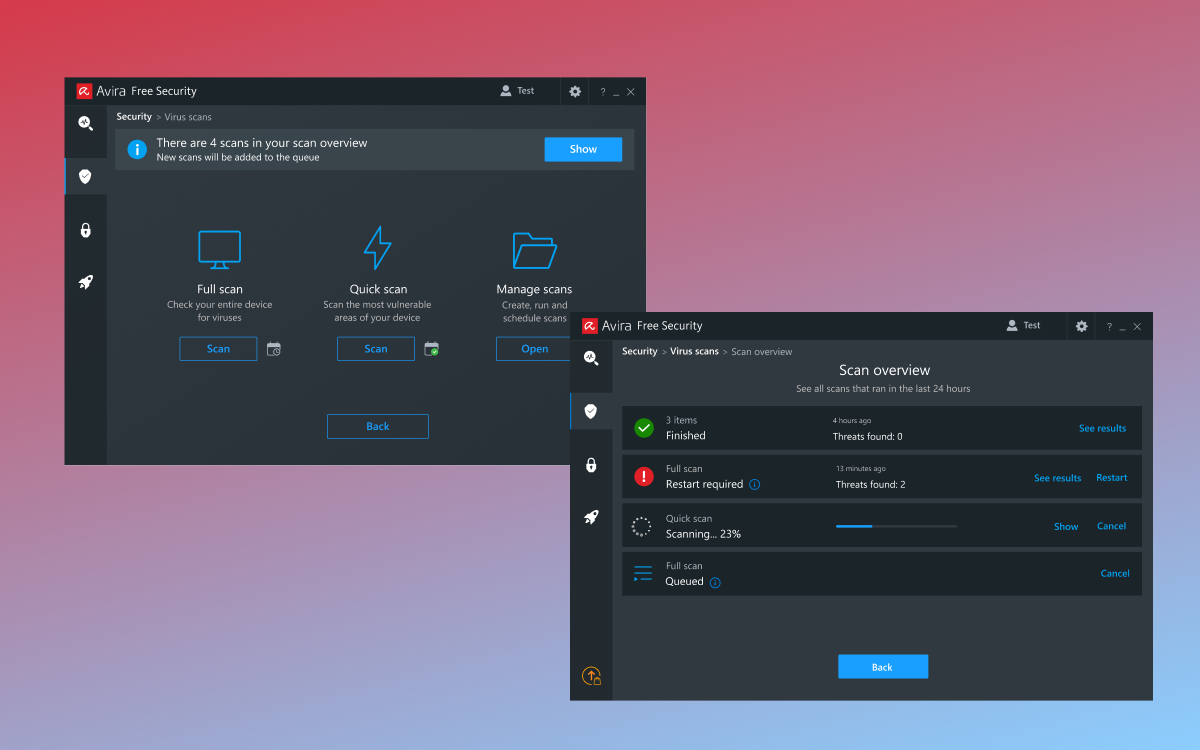
Task: Open settings gear in back Virus scans window
Action: [575, 91]
